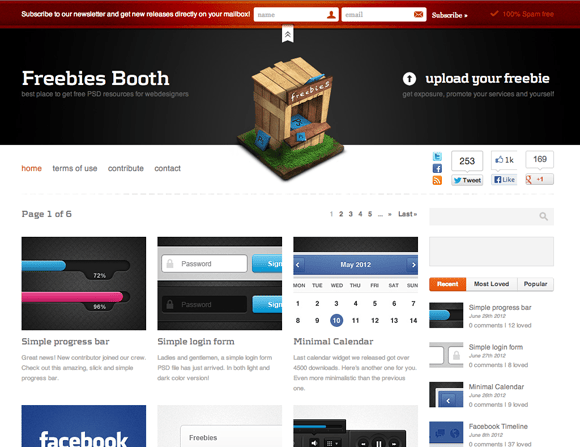Click the person icon in name field
Image resolution: width=580 pixels, height=447 pixels.
point(331,14)
